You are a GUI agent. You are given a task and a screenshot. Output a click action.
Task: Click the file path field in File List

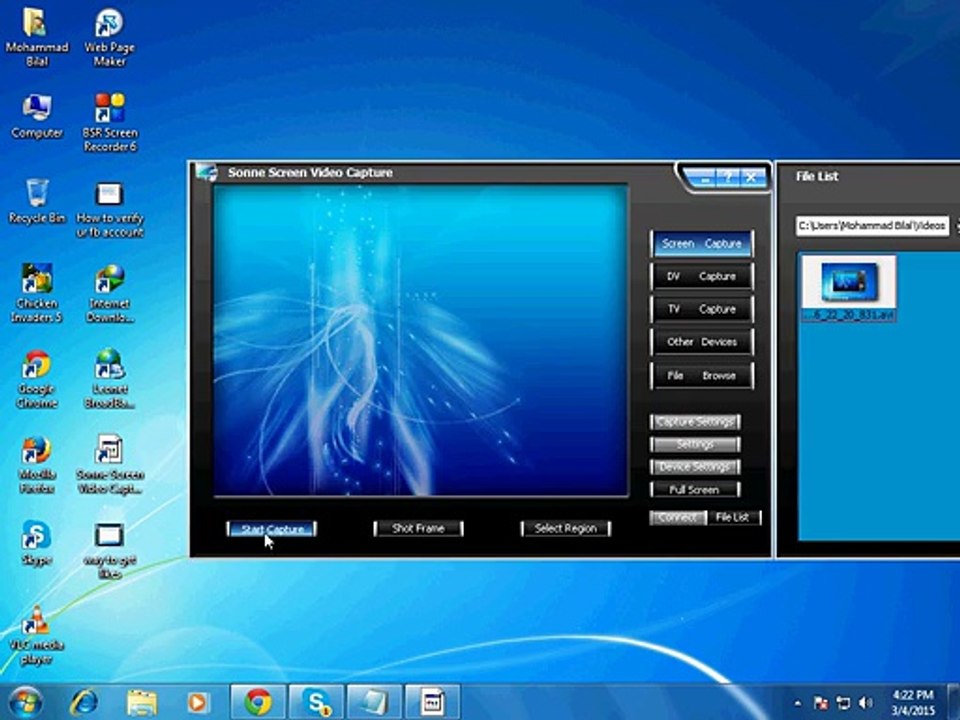pos(872,225)
